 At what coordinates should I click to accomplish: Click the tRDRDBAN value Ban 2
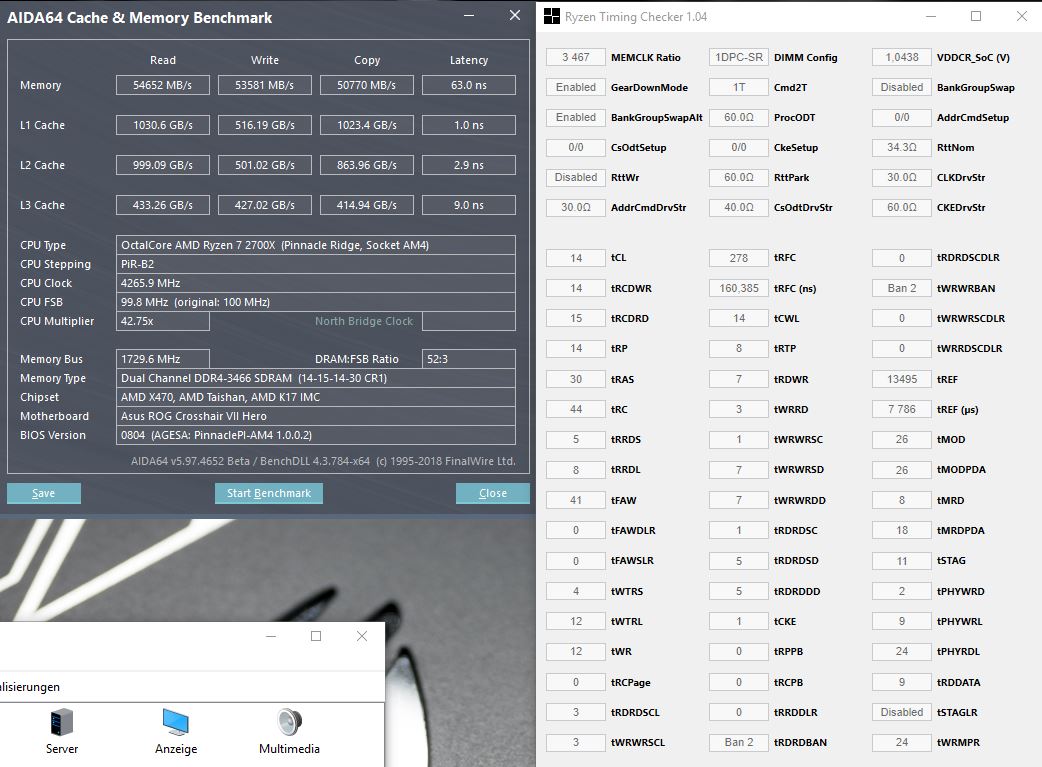click(x=739, y=742)
